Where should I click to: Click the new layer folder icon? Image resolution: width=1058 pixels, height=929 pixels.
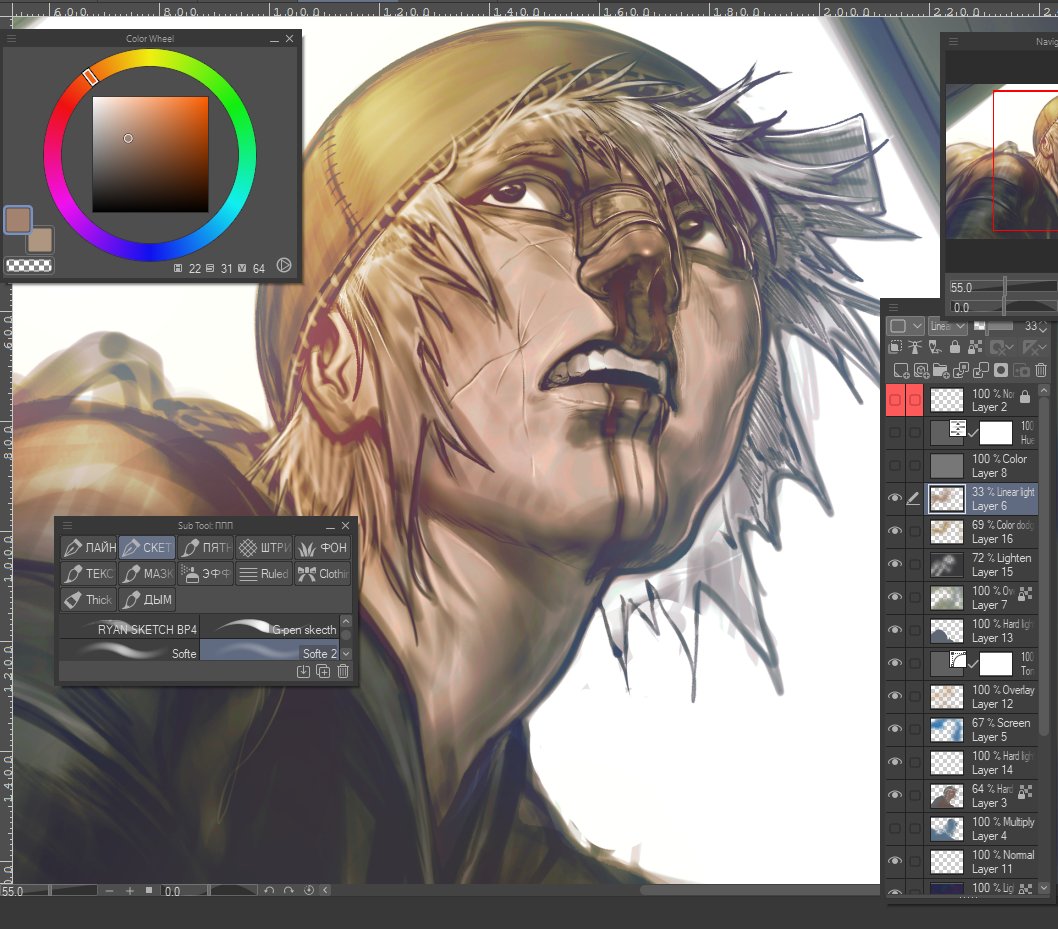click(x=941, y=370)
